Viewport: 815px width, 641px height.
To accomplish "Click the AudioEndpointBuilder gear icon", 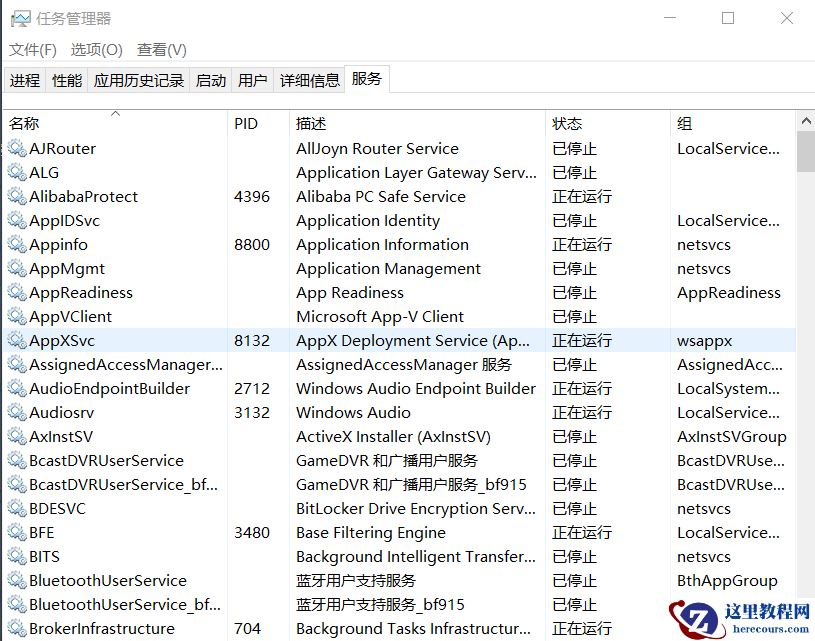I will (x=17, y=388).
